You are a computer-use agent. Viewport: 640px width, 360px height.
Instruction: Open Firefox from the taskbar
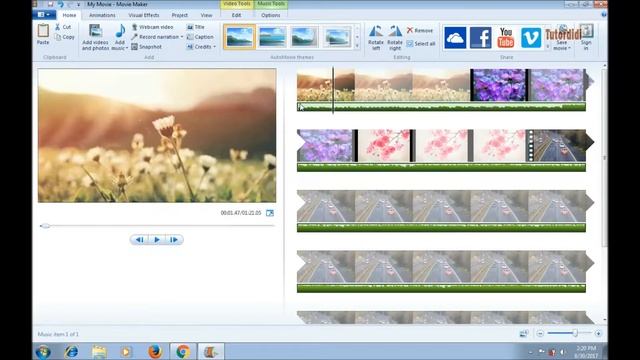155,351
